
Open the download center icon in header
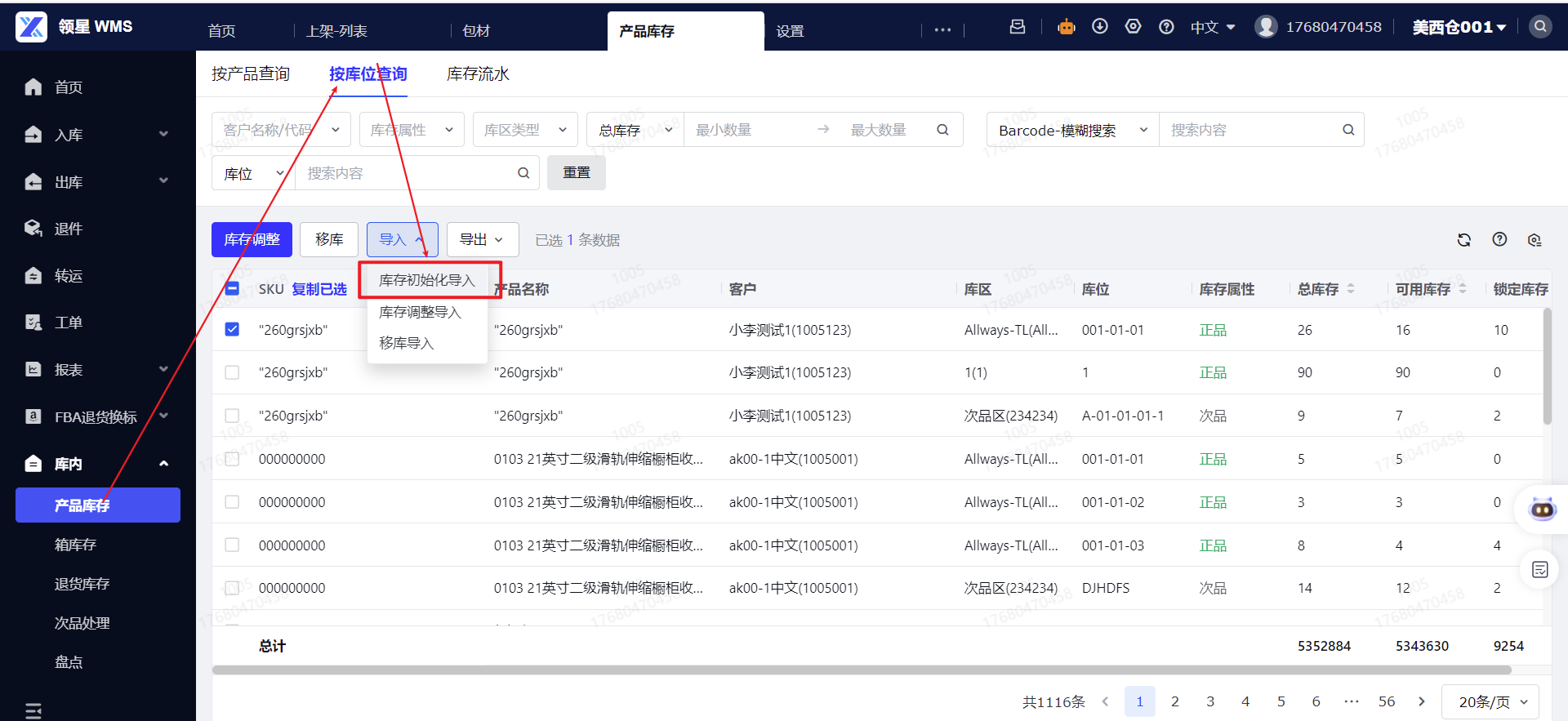(x=1100, y=27)
